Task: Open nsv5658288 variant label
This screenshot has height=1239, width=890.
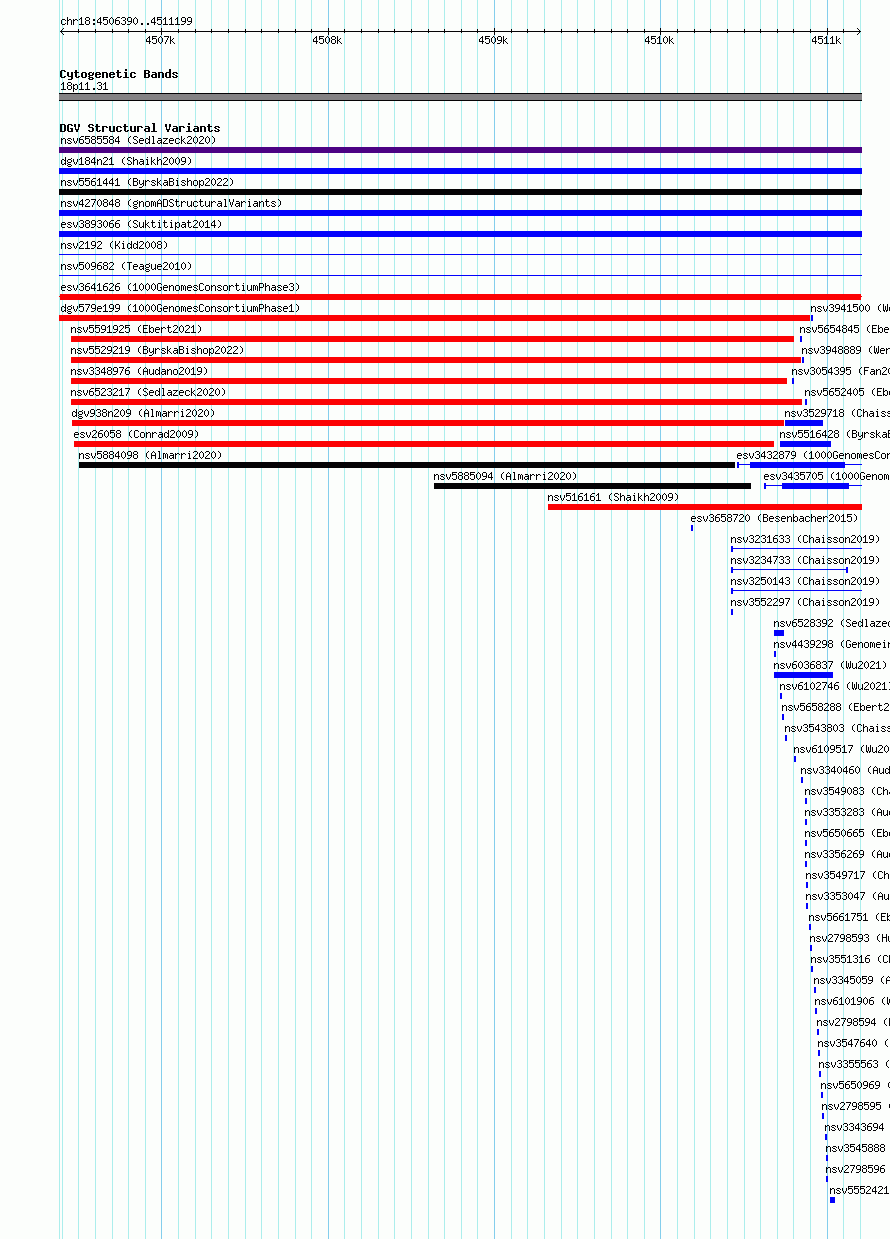Action: point(835,707)
